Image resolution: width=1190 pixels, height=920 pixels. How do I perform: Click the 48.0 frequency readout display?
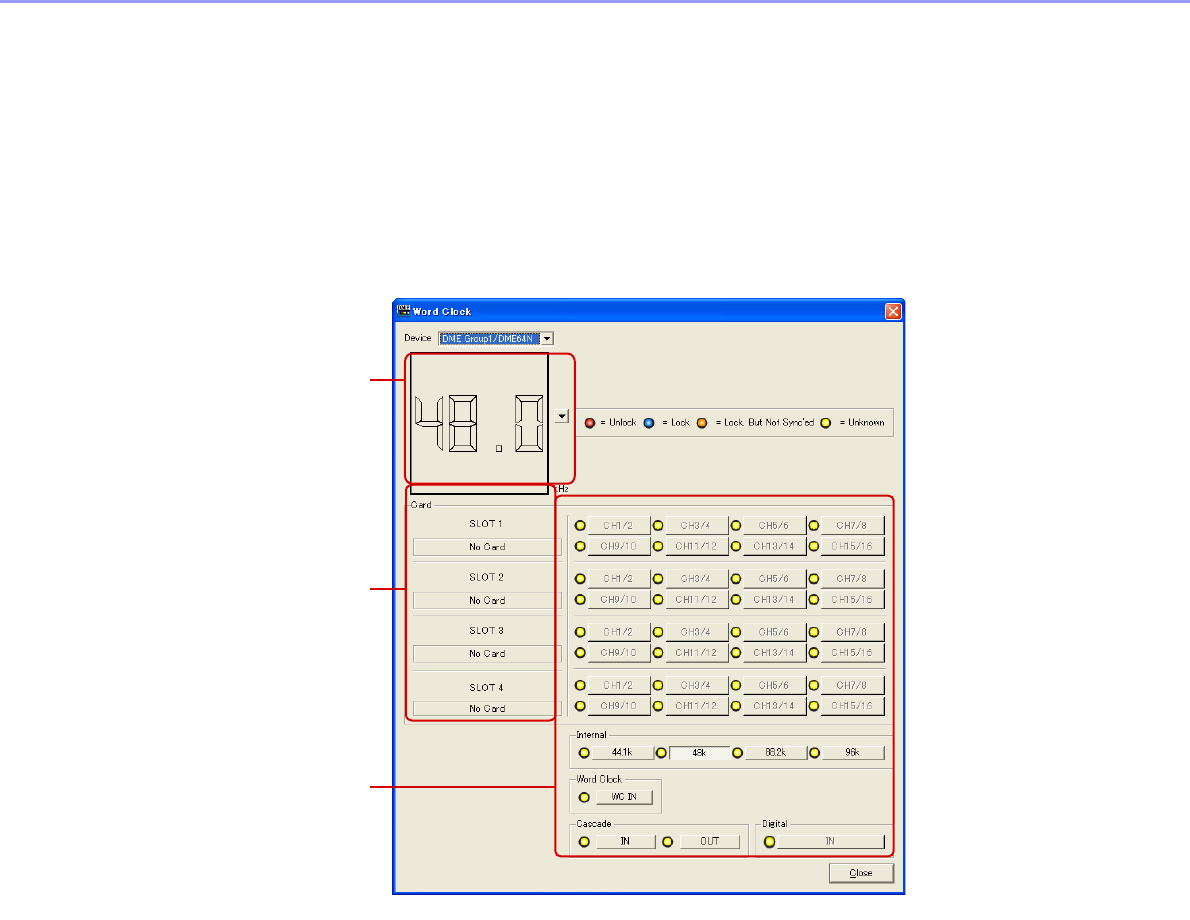pos(479,423)
